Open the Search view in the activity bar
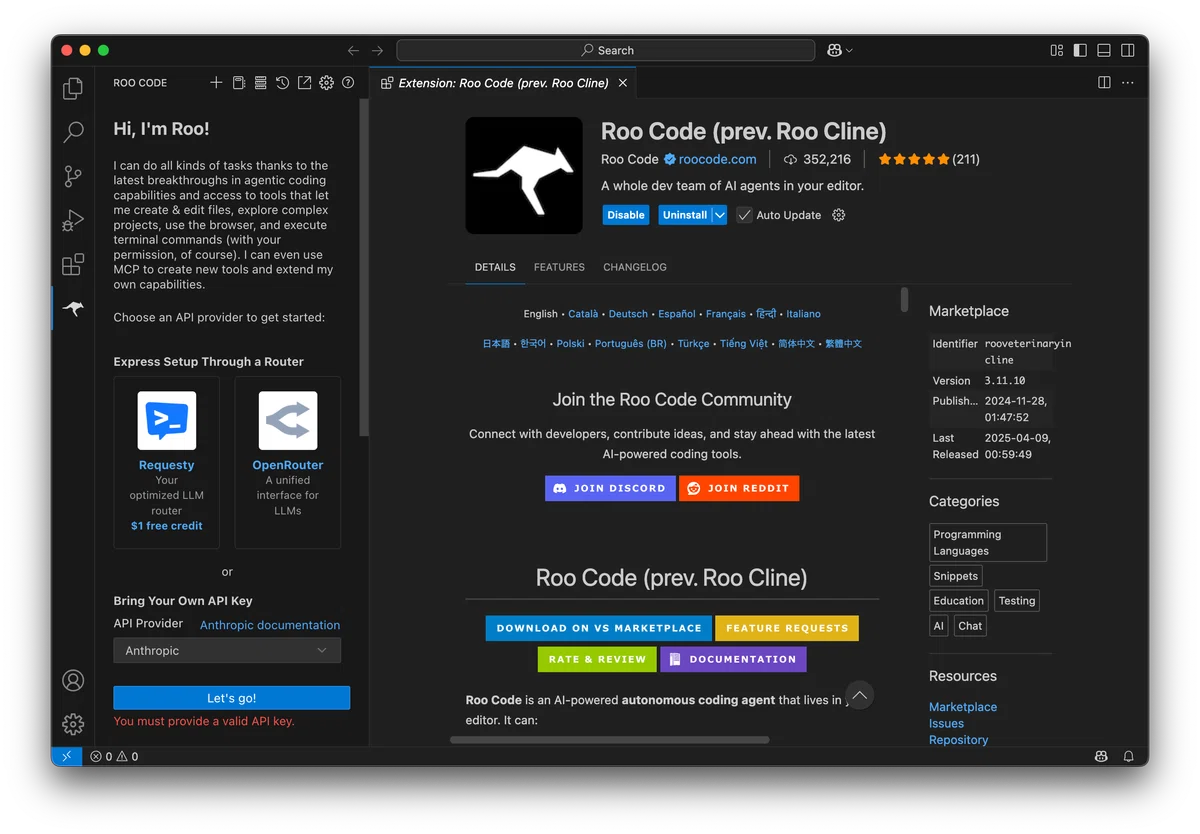This screenshot has width=1200, height=834. click(x=73, y=132)
